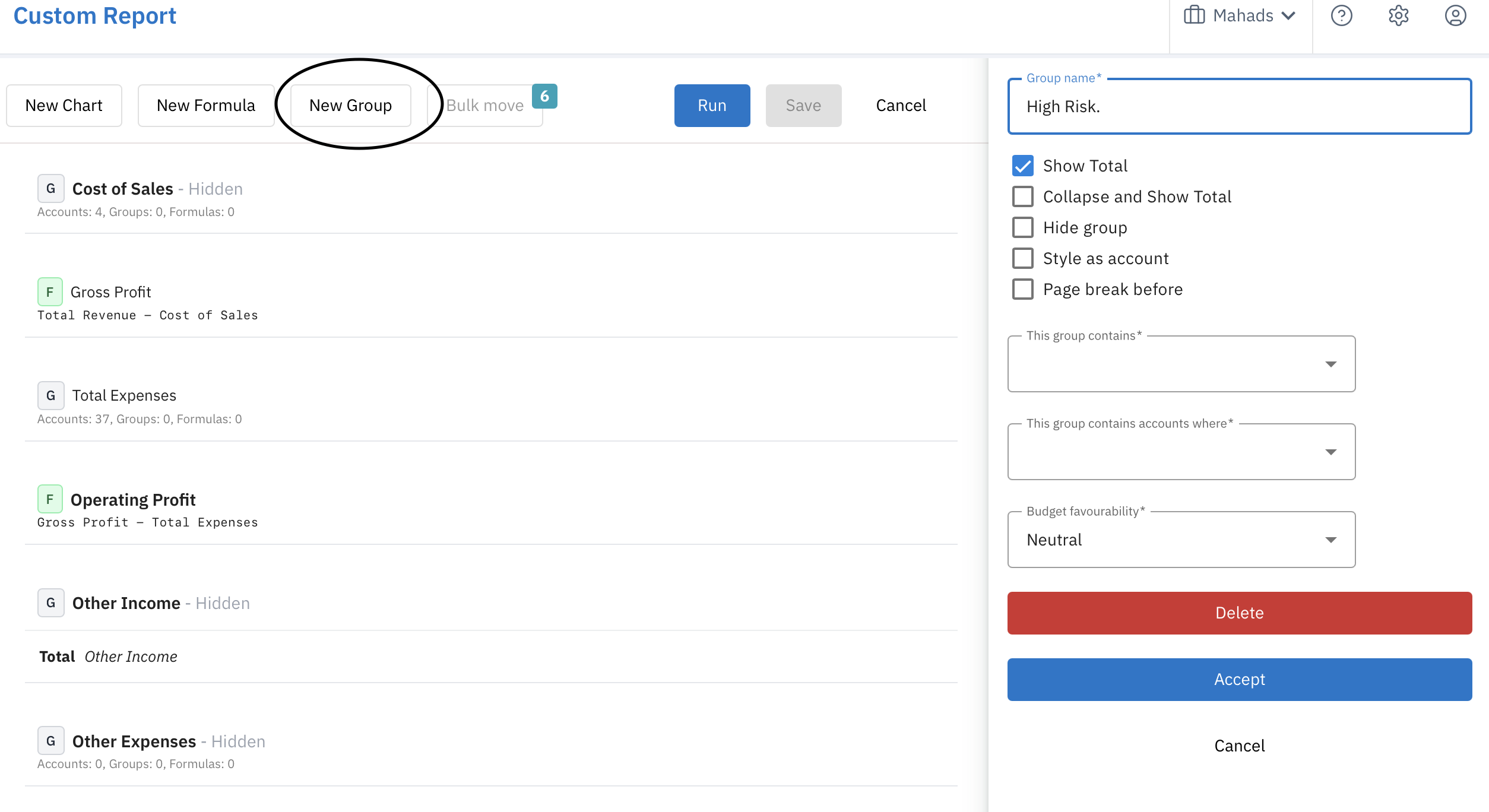Open the Mahads organisation switcher
1489x812 pixels.
1240,15
